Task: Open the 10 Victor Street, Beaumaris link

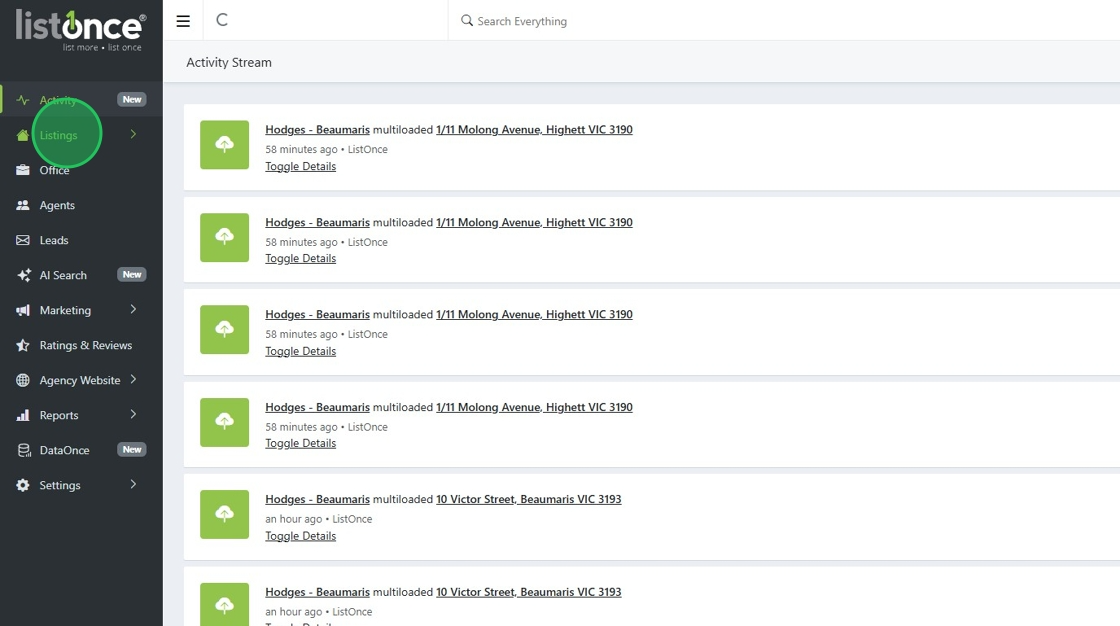Action: click(528, 499)
